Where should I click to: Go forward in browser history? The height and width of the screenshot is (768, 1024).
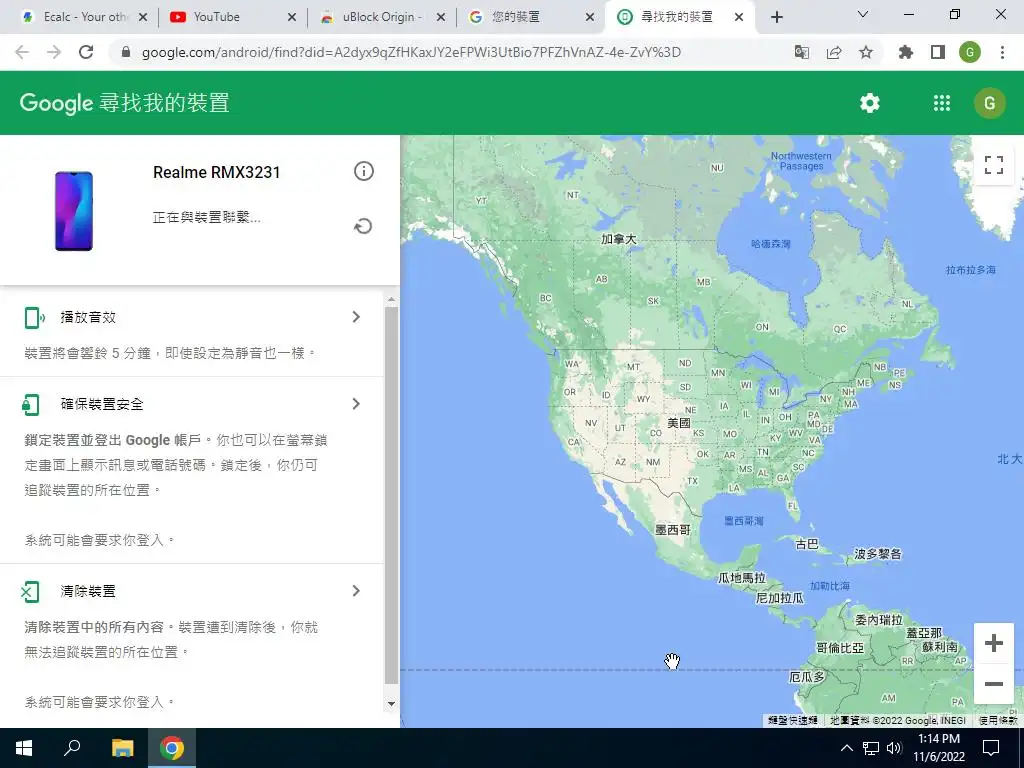(x=54, y=52)
